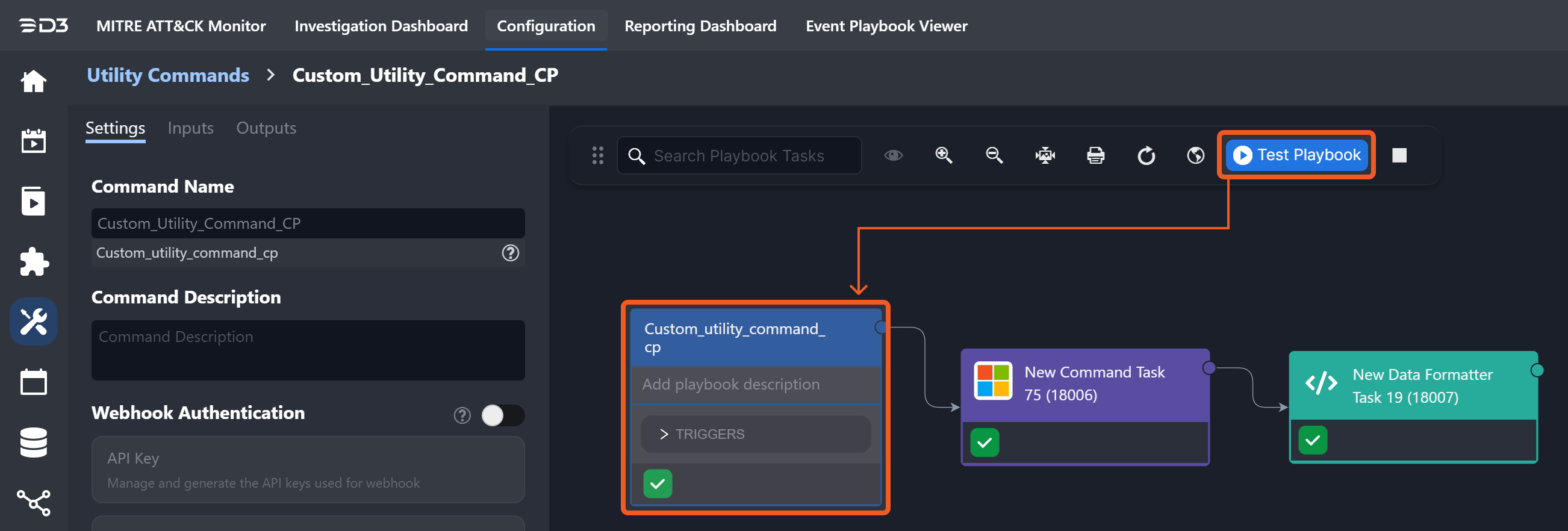Click the home icon in sidebar
The image size is (1568, 531).
(34, 81)
